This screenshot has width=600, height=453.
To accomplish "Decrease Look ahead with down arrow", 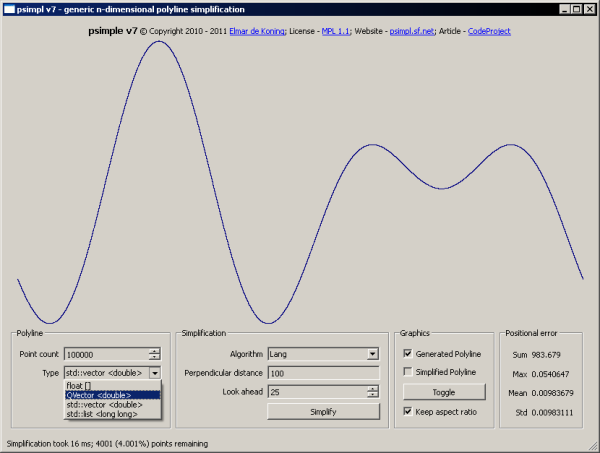I will (373, 394).
